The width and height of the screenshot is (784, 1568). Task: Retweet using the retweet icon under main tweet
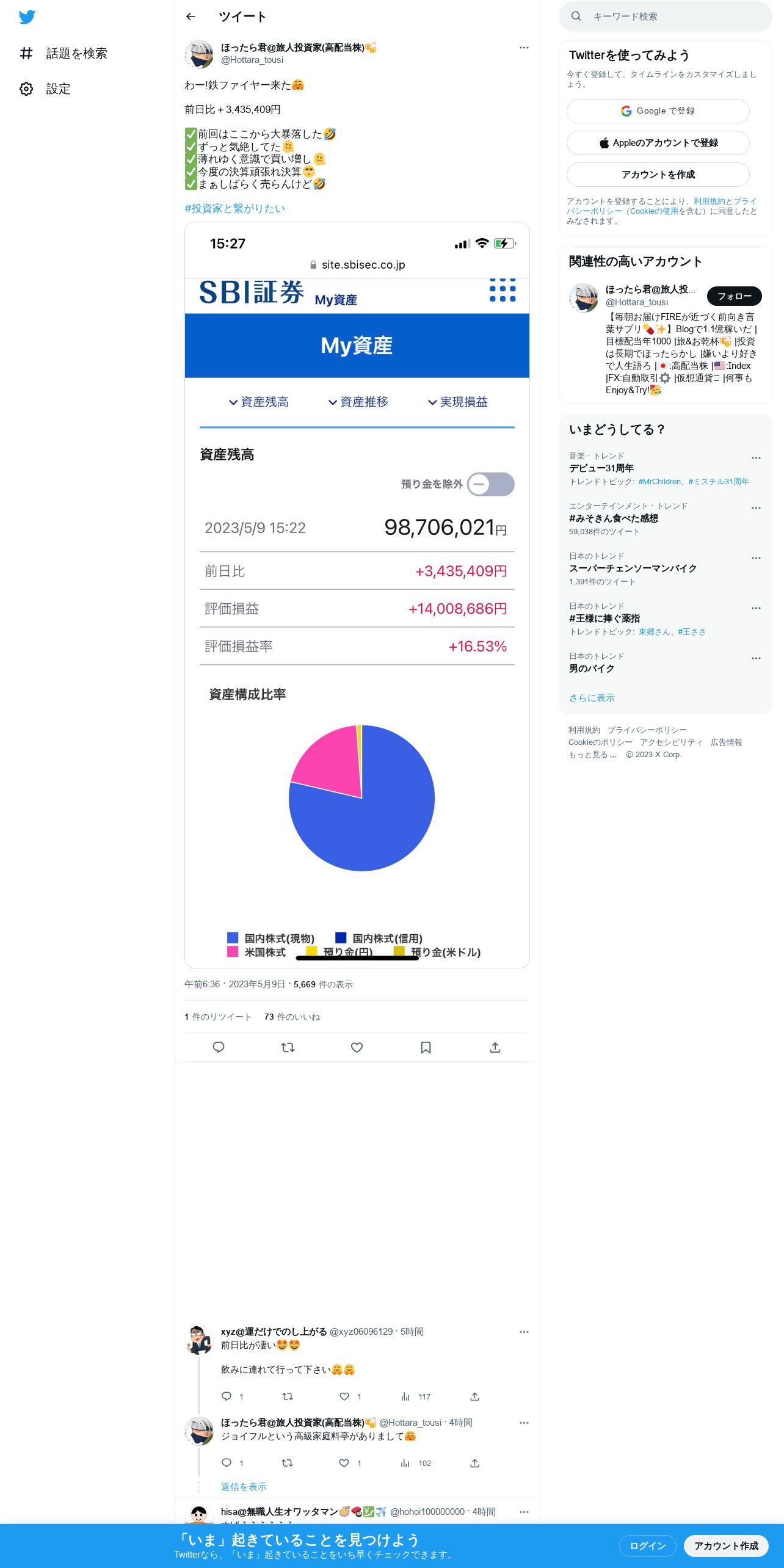(288, 1047)
